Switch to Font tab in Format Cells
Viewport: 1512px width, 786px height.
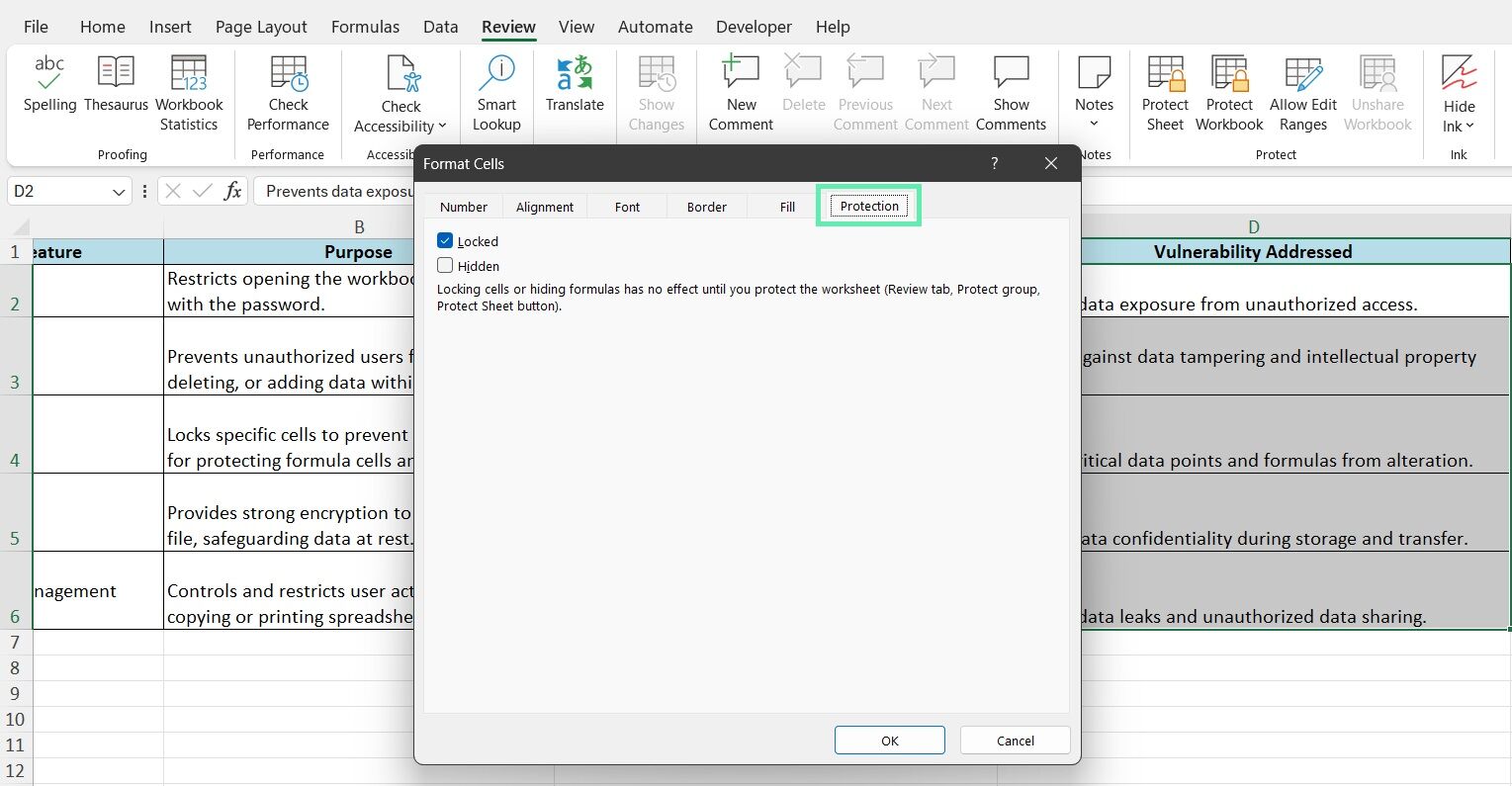(627, 207)
